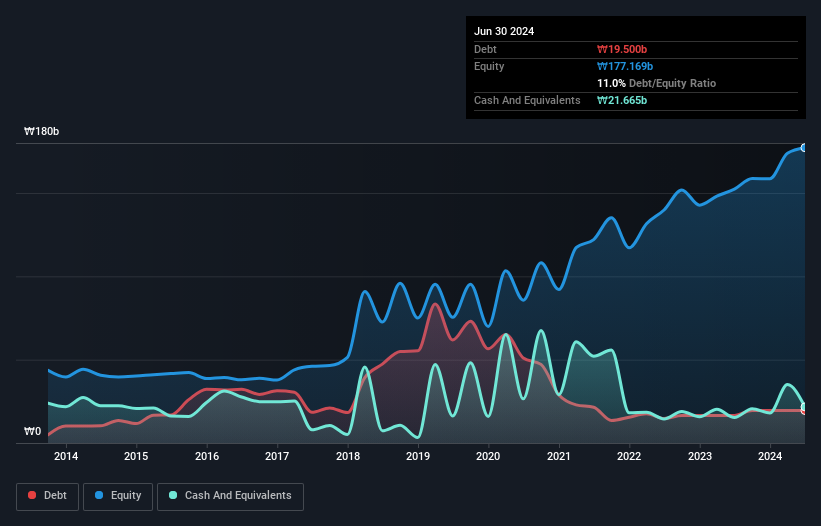This screenshot has height=526, width=821.
Task: Click the 11.0% Debt/Equity Ratio text
Action: [x=656, y=83]
